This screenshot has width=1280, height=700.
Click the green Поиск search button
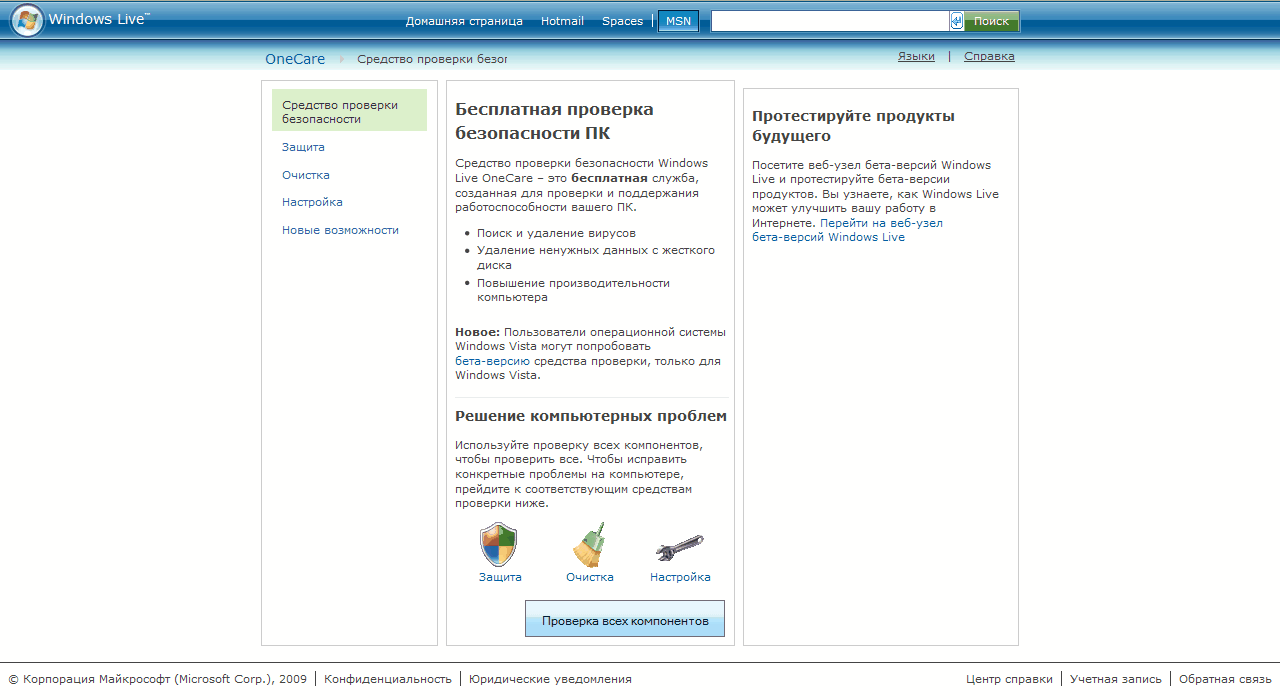coord(991,21)
